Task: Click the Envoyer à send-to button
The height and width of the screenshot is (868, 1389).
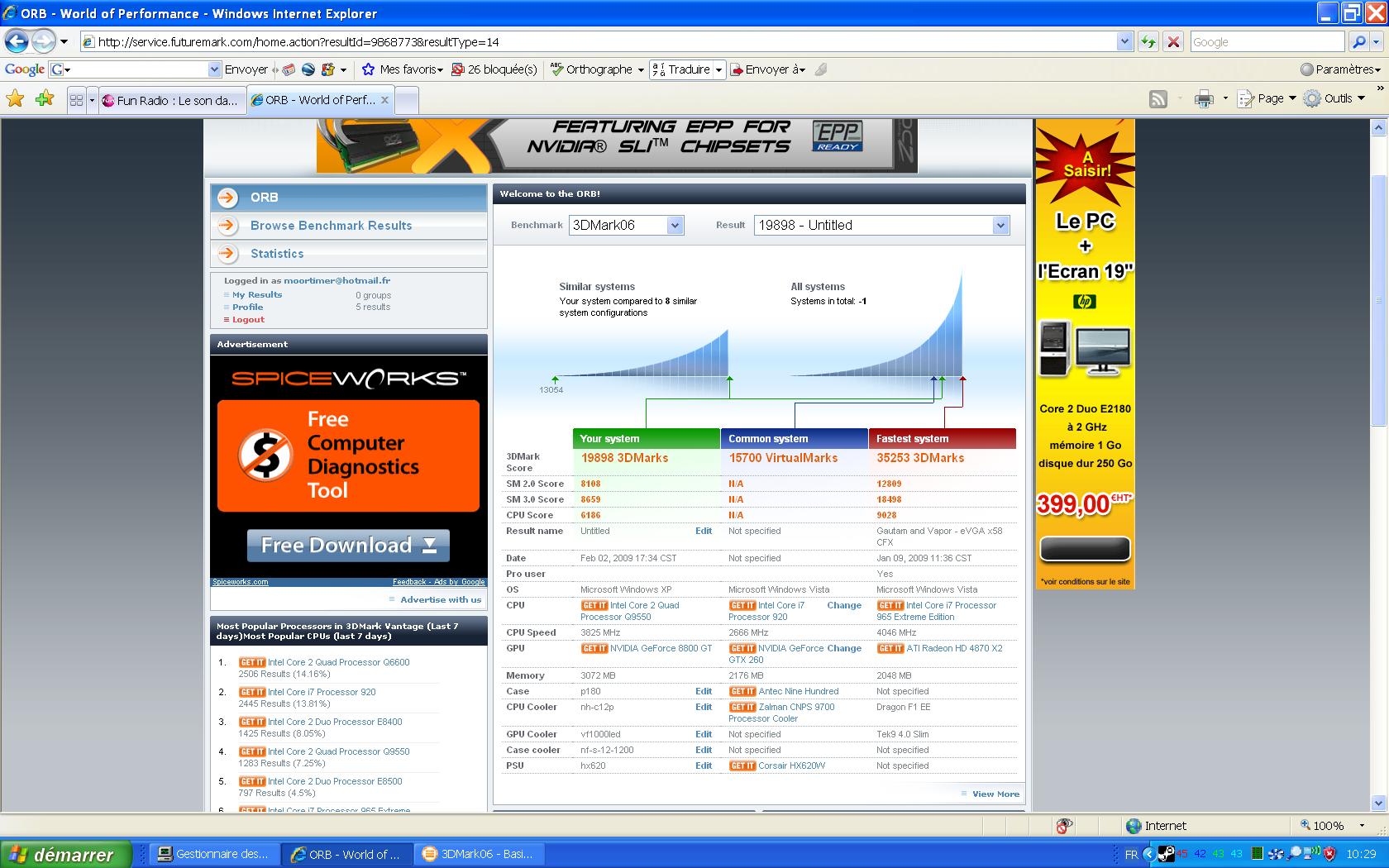Action: pos(770,69)
